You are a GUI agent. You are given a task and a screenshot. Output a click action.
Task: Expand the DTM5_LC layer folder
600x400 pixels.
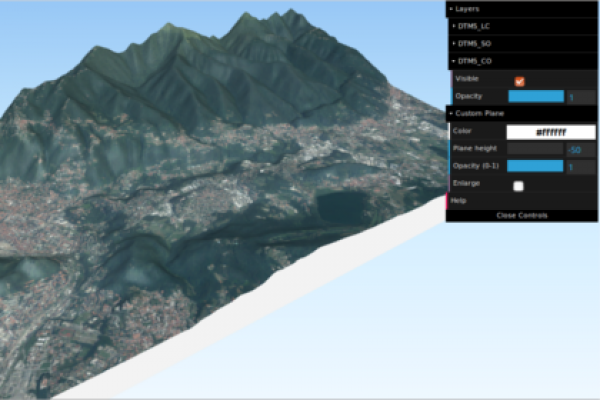[x=474, y=27]
